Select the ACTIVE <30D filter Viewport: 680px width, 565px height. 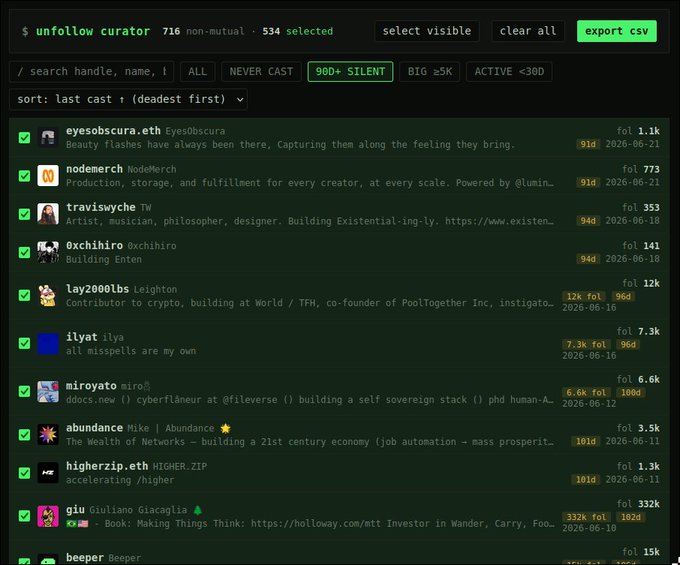pos(509,72)
